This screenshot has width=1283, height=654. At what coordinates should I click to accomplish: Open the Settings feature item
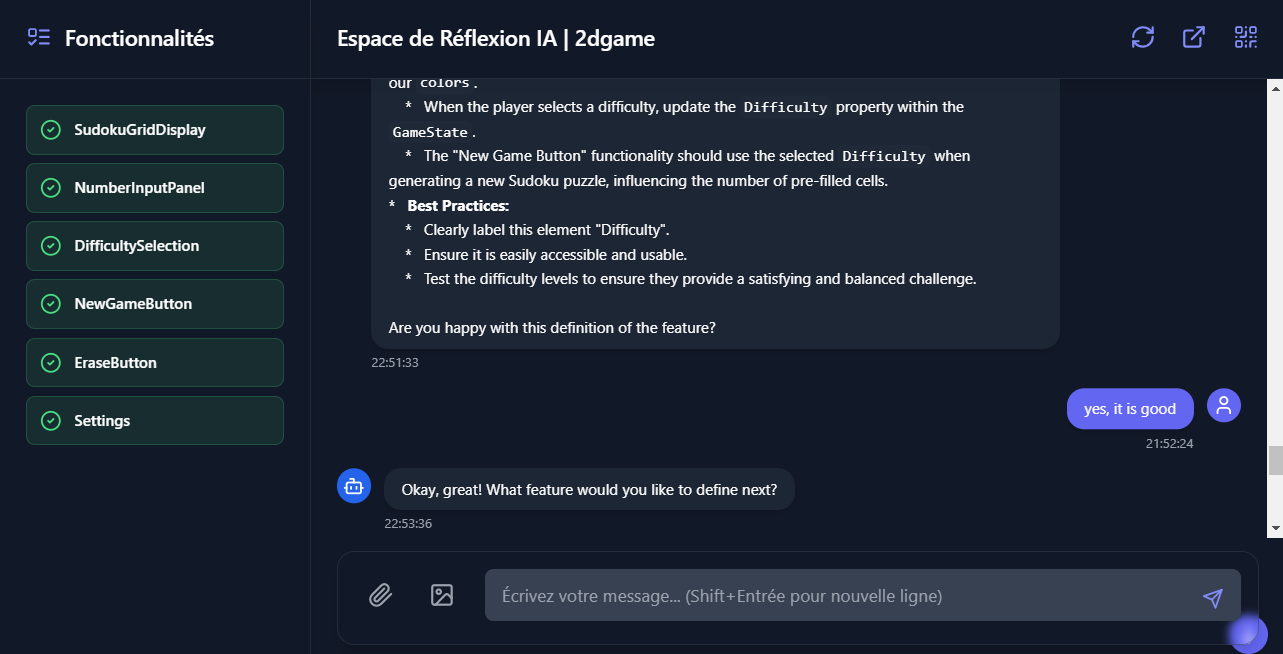(155, 421)
